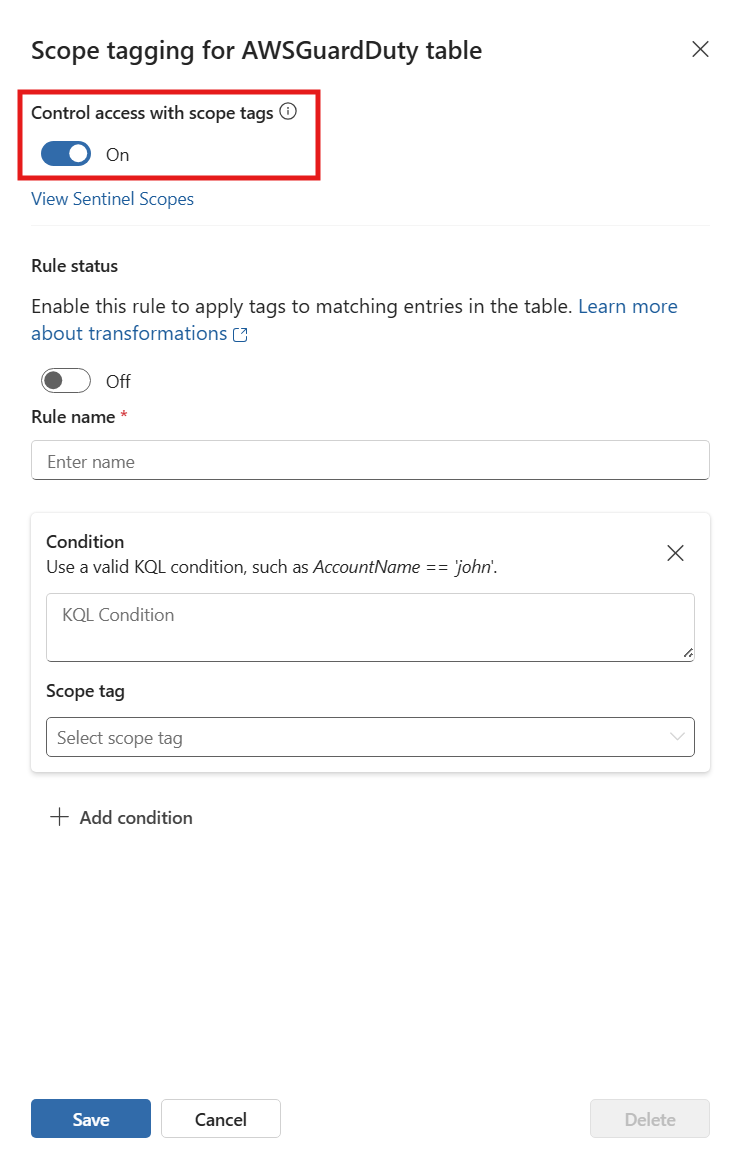Click the chevron arrow in Scope tag field
Viewport: 739px width, 1167px height.
(x=676, y=737)
